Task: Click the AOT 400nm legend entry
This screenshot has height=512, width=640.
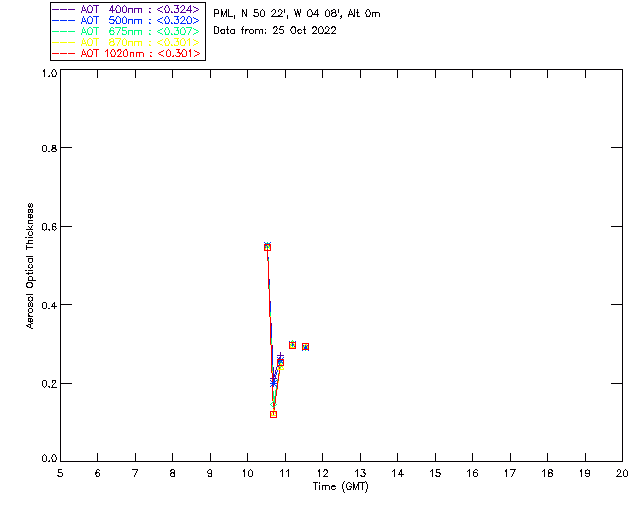Action: (x=126, y=9)
